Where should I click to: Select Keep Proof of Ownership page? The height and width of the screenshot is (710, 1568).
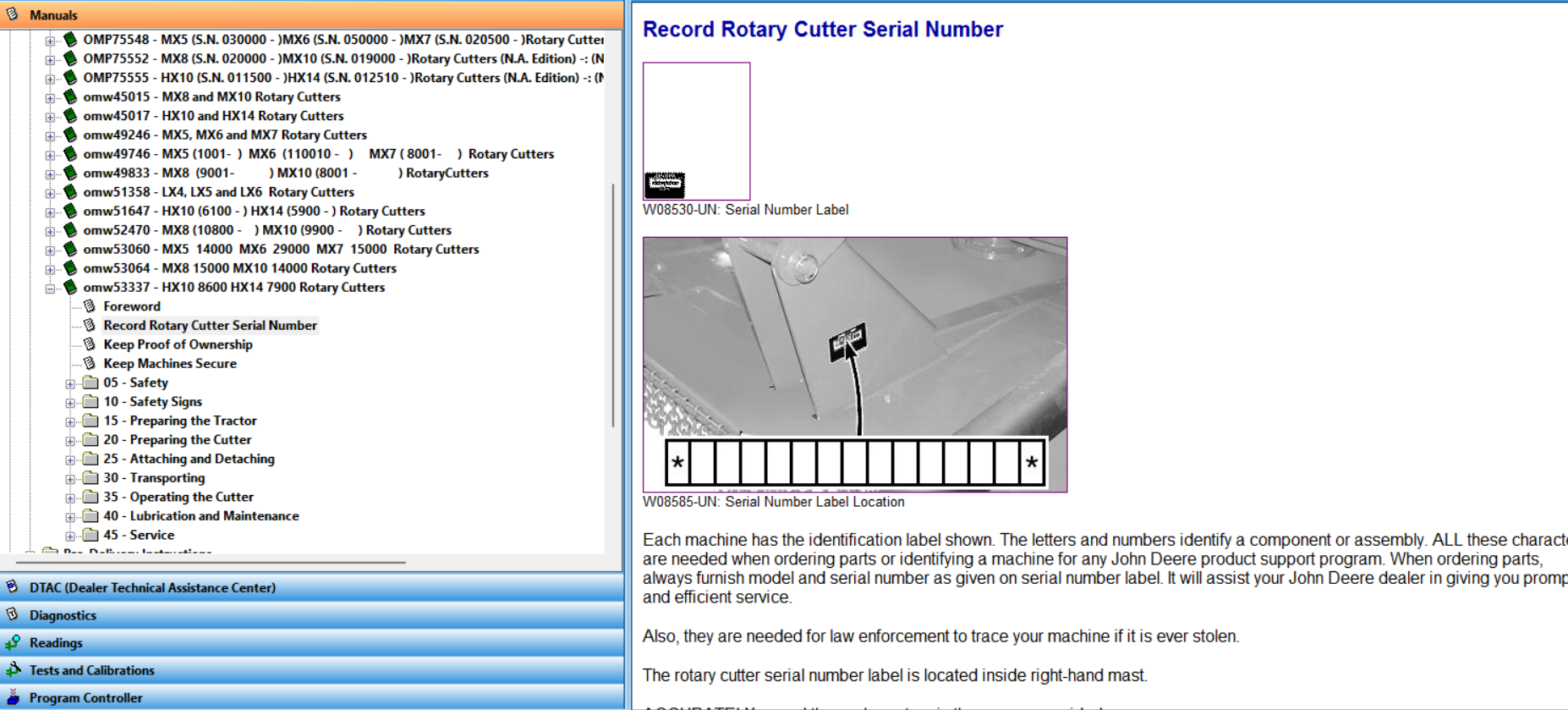tap(178, 344)
